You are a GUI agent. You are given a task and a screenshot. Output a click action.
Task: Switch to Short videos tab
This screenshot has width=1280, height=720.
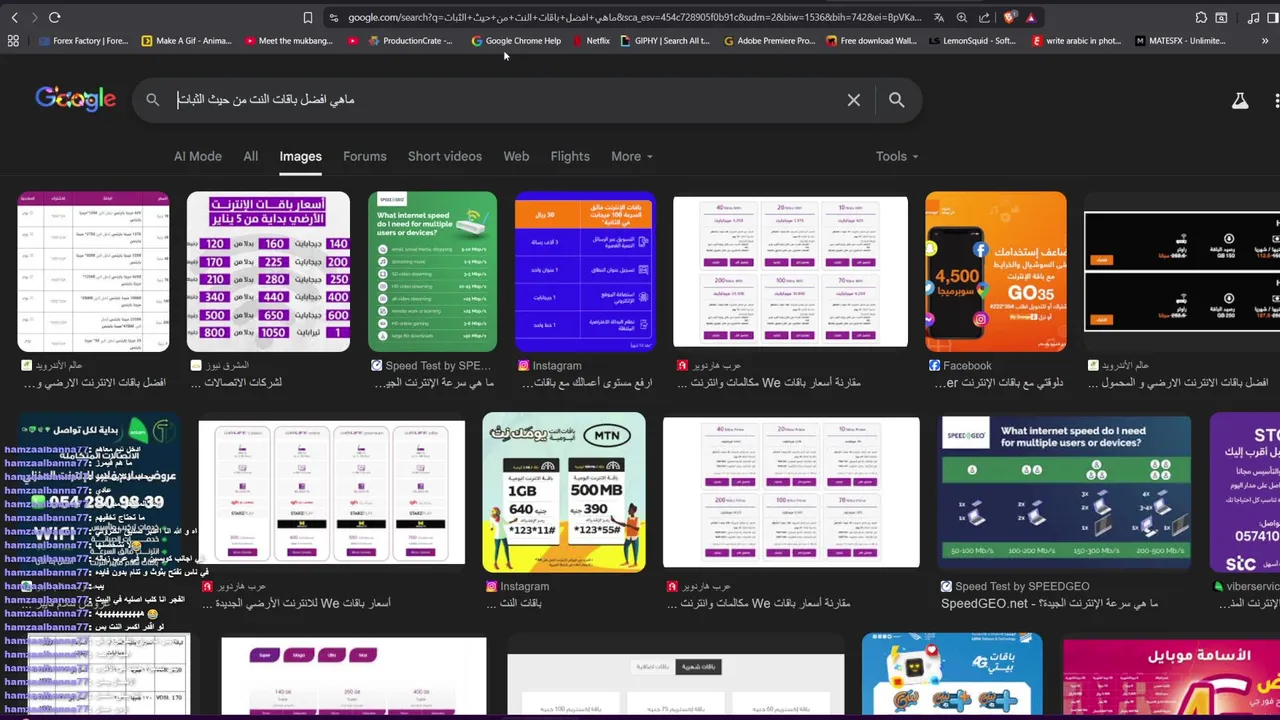coord(444,156)
